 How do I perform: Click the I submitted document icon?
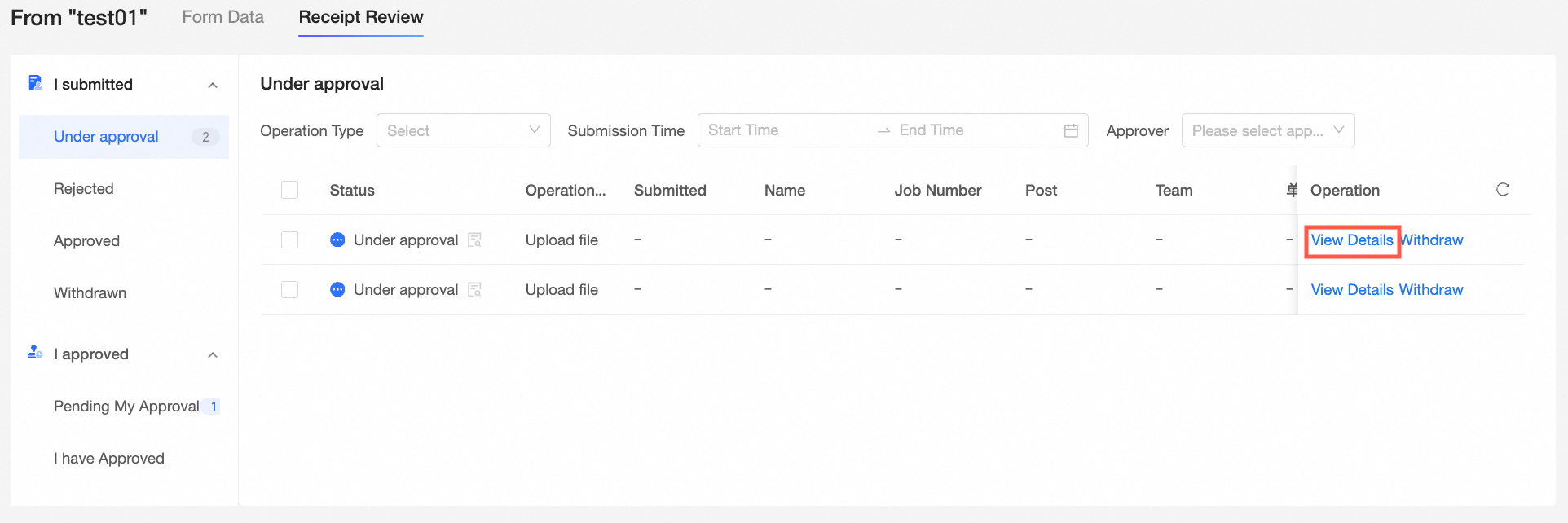click(x=35, y=83)
